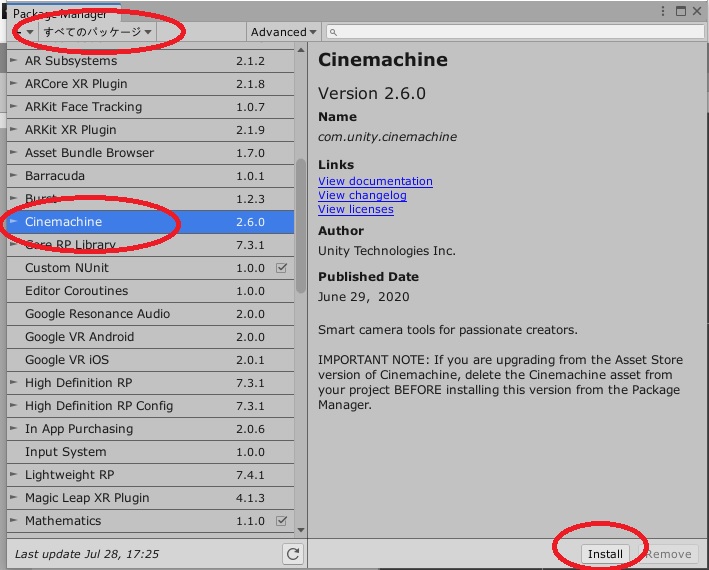The height and width of the screenshot is (570, 709).
Task: Select the Barracuda package name
Action: (55, 176)
